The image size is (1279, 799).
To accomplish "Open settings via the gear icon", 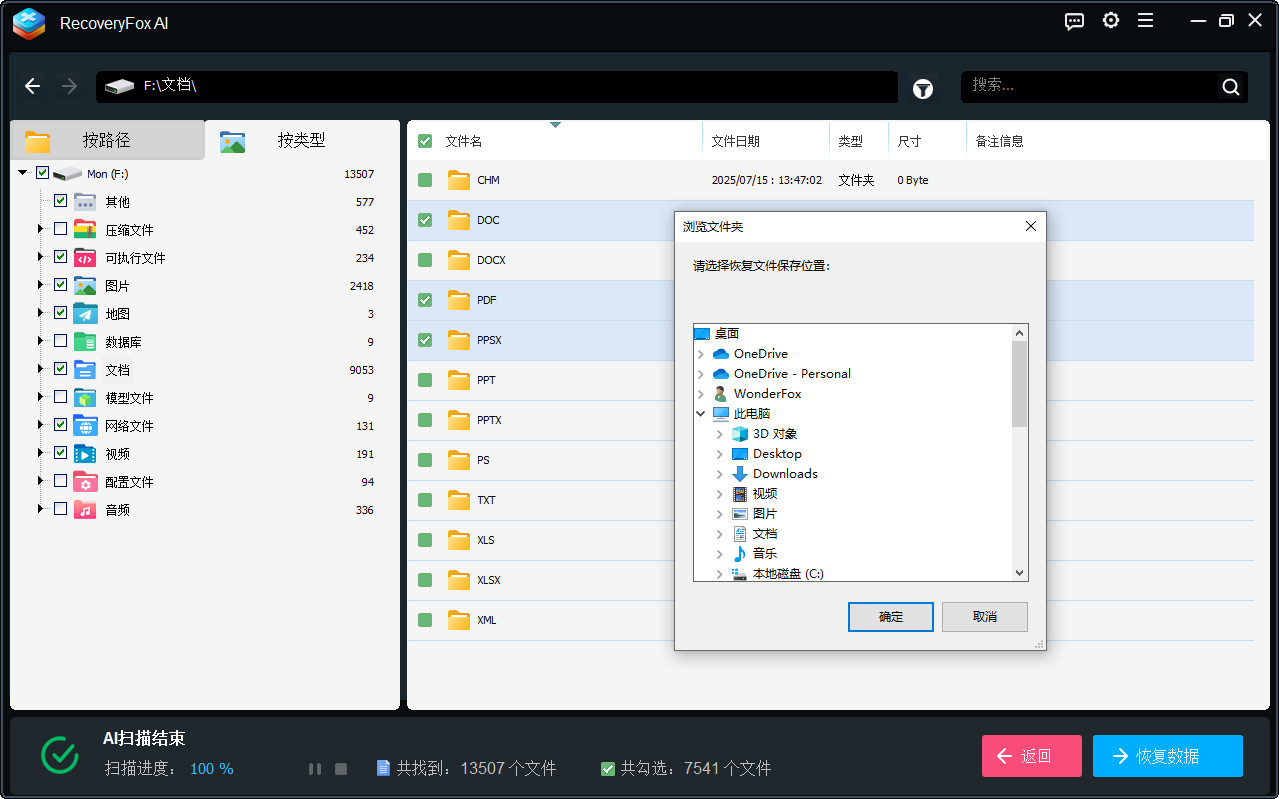I will click(1110, 20).
